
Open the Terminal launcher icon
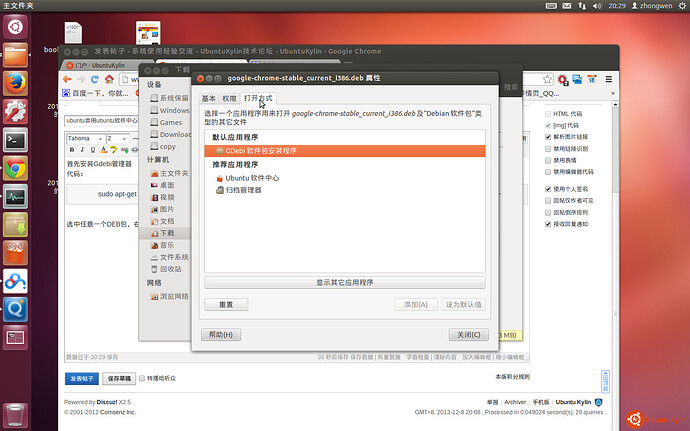tap(15, 140)
